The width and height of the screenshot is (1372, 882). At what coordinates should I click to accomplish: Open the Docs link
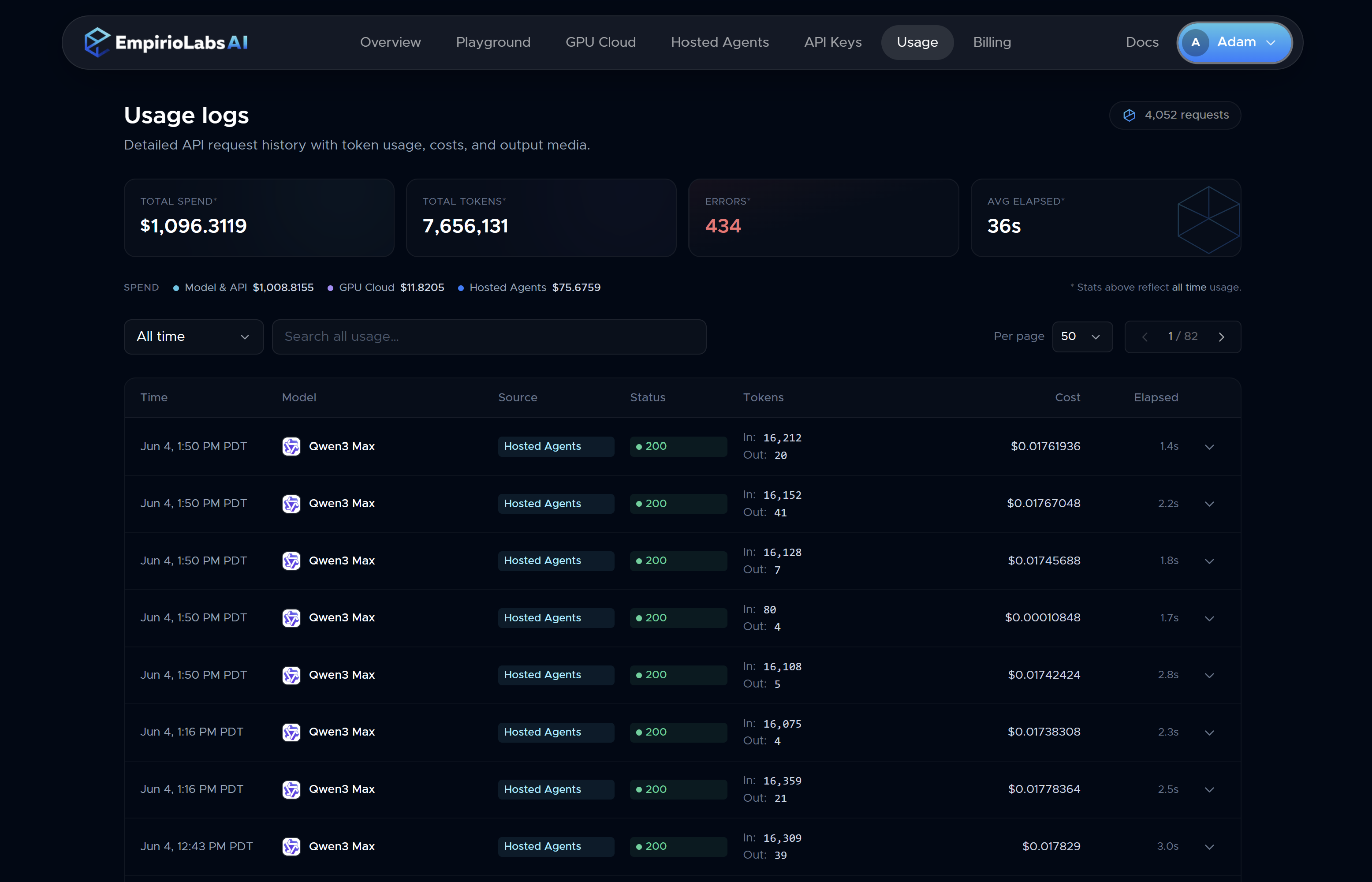pyautogui.click(x=1142, y=42)
